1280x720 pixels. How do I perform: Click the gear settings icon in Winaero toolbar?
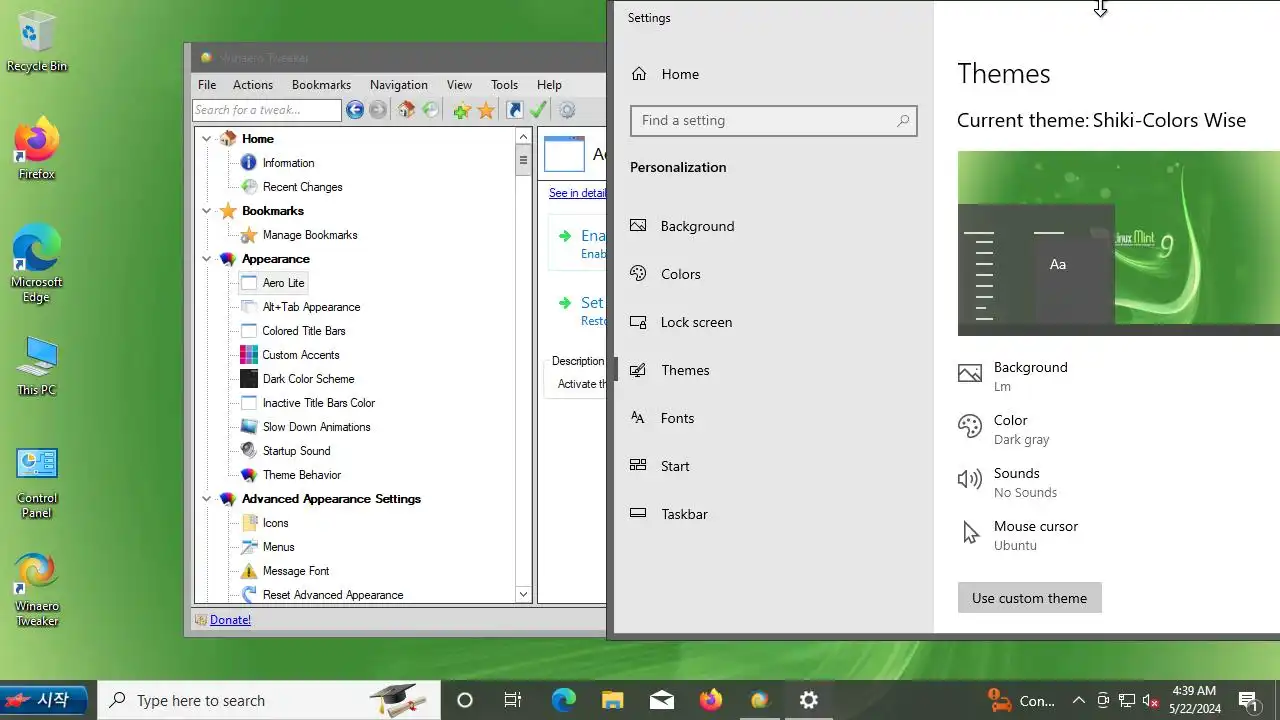(x=567, y=110)
